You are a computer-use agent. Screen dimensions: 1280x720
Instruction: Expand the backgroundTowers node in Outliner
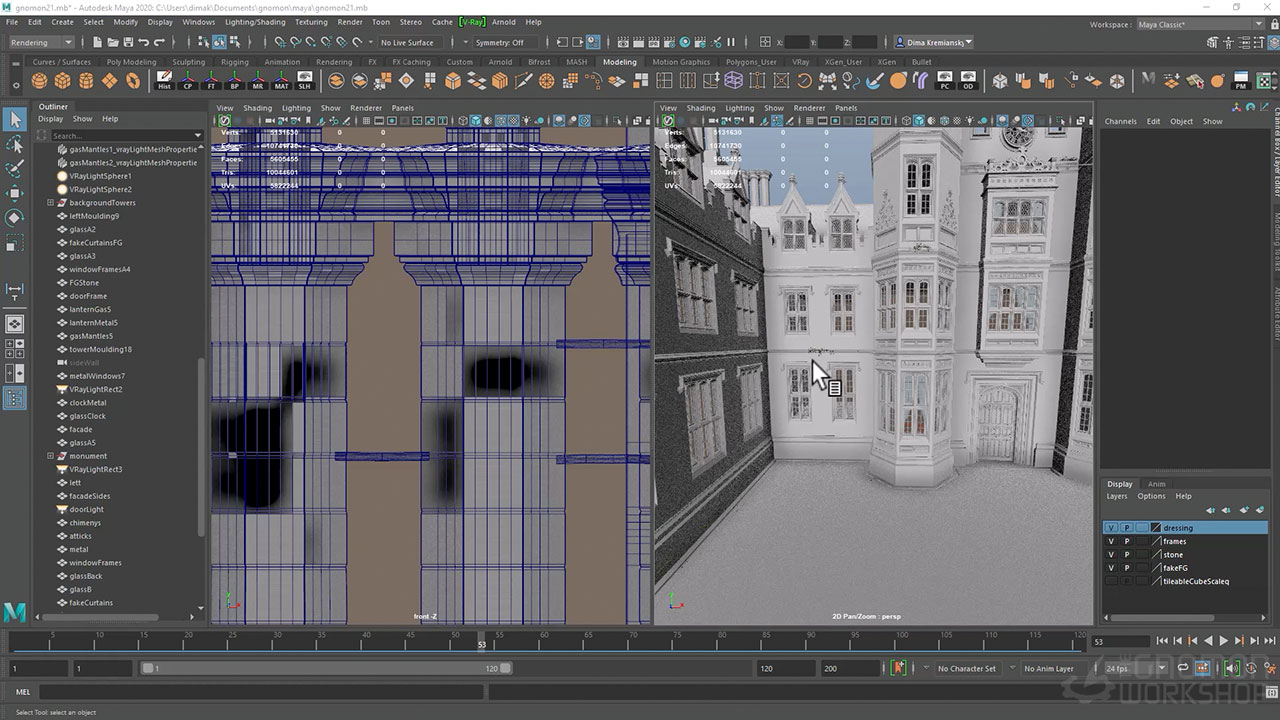pyautogui.click(x=50, y=203)
